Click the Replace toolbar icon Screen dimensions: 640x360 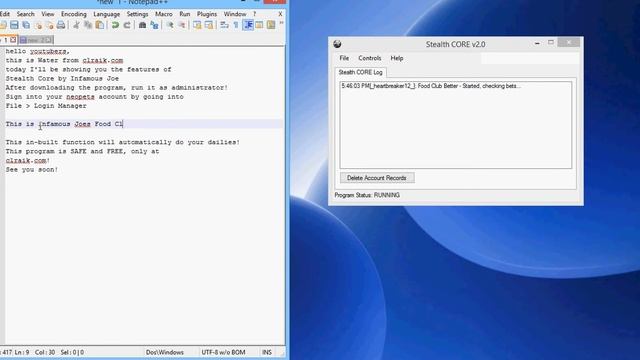(154, 25)
